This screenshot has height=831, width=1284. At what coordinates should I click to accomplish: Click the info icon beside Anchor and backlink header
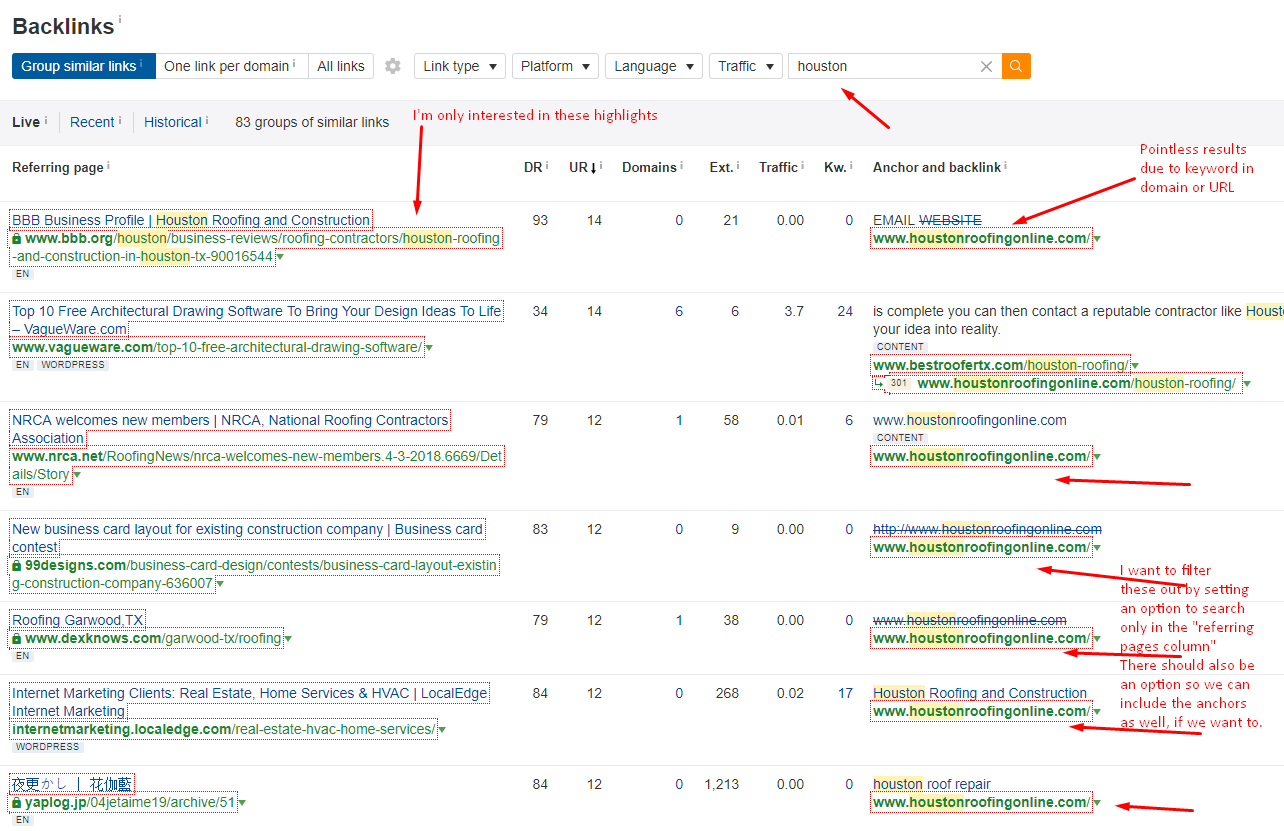point(1005,166)
